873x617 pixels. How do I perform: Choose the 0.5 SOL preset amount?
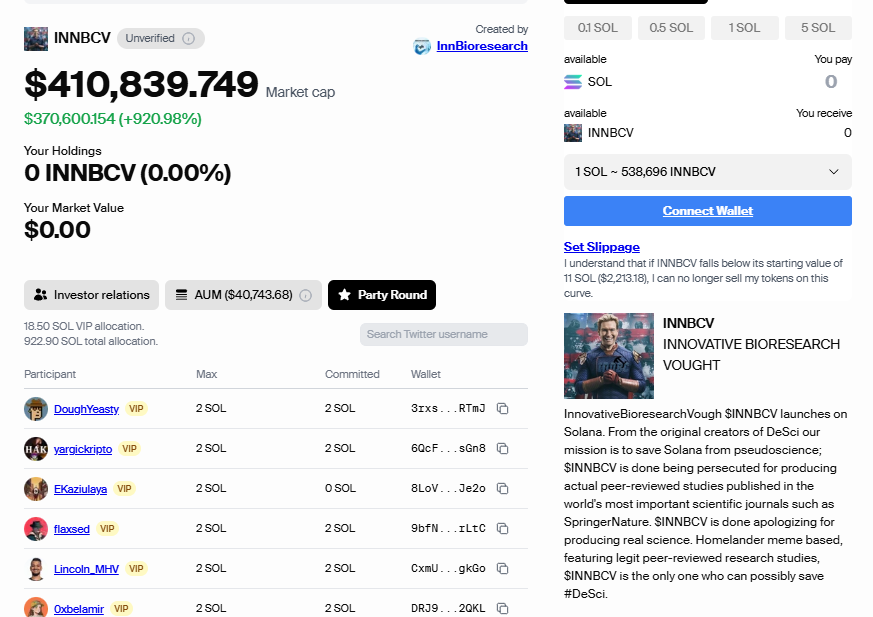(x=671, y=28)
